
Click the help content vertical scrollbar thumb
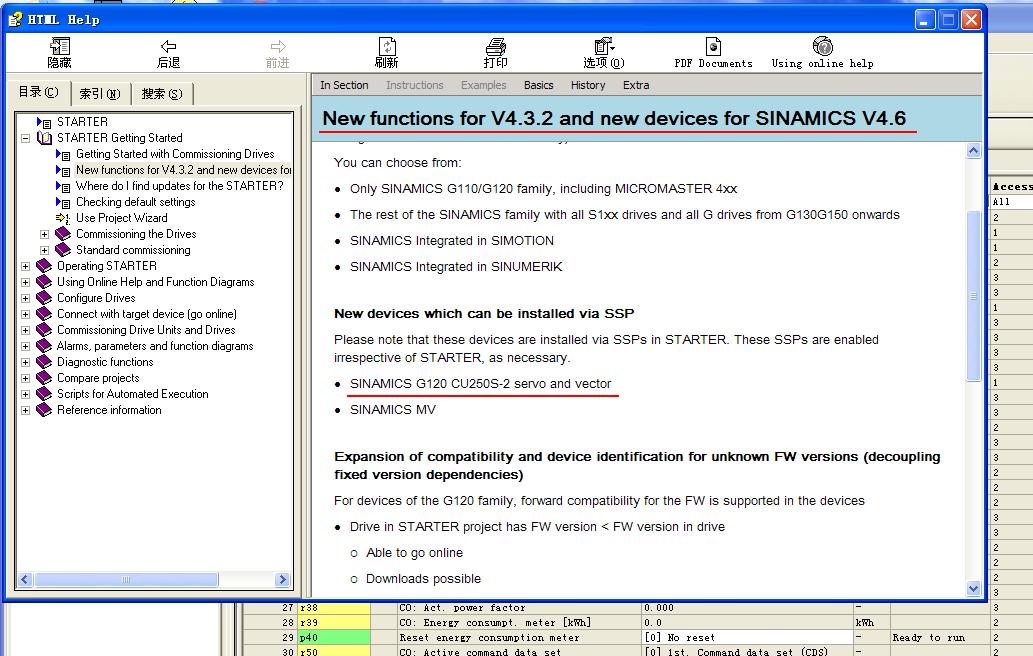pyautogui.click(x=973, y=296)
